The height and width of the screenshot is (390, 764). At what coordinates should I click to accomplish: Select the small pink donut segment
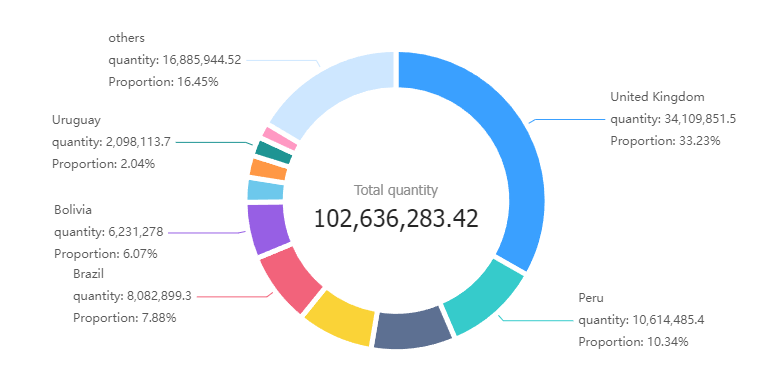tap(280, 138)
